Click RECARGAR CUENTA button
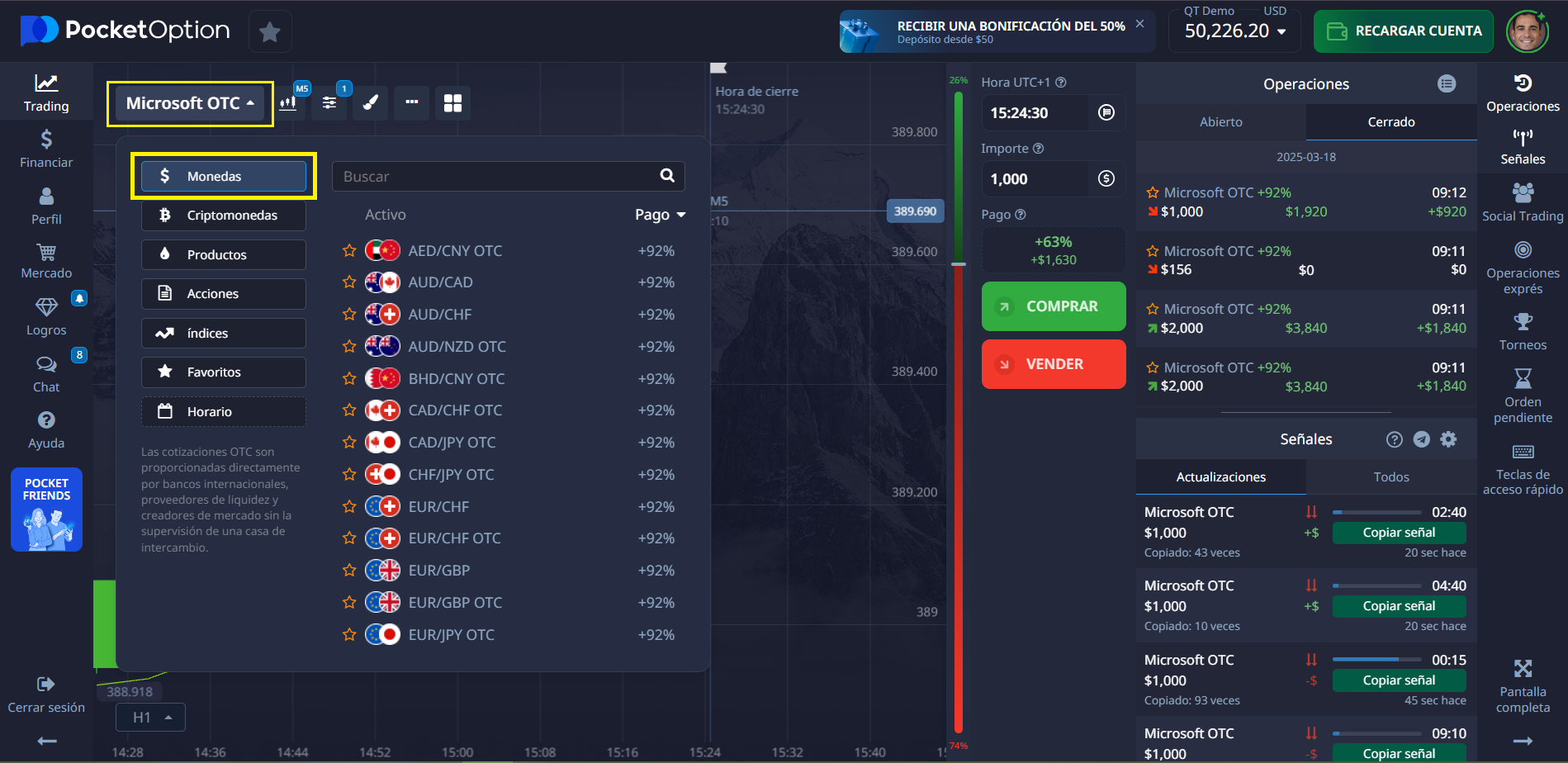The image size is (1568, 763). coord(1404,31)
